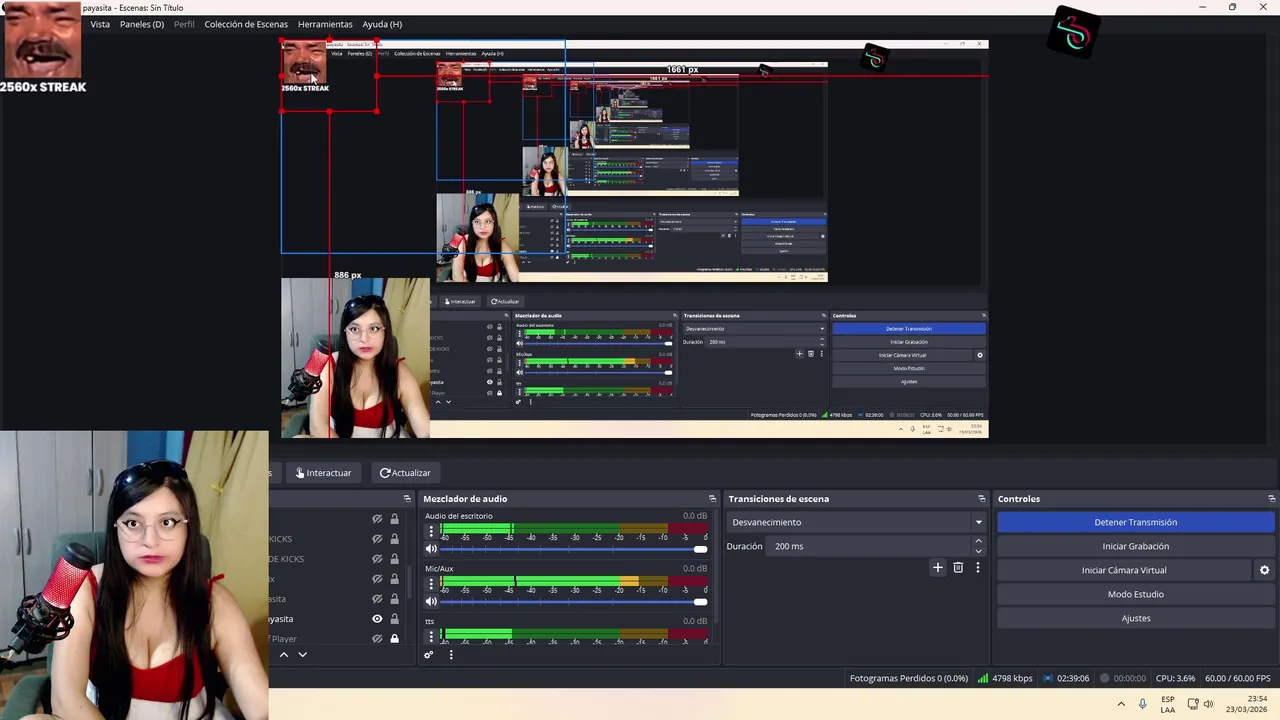
Task: Undock the Mezclador de audio panel
Action: [x=712, y=499]
